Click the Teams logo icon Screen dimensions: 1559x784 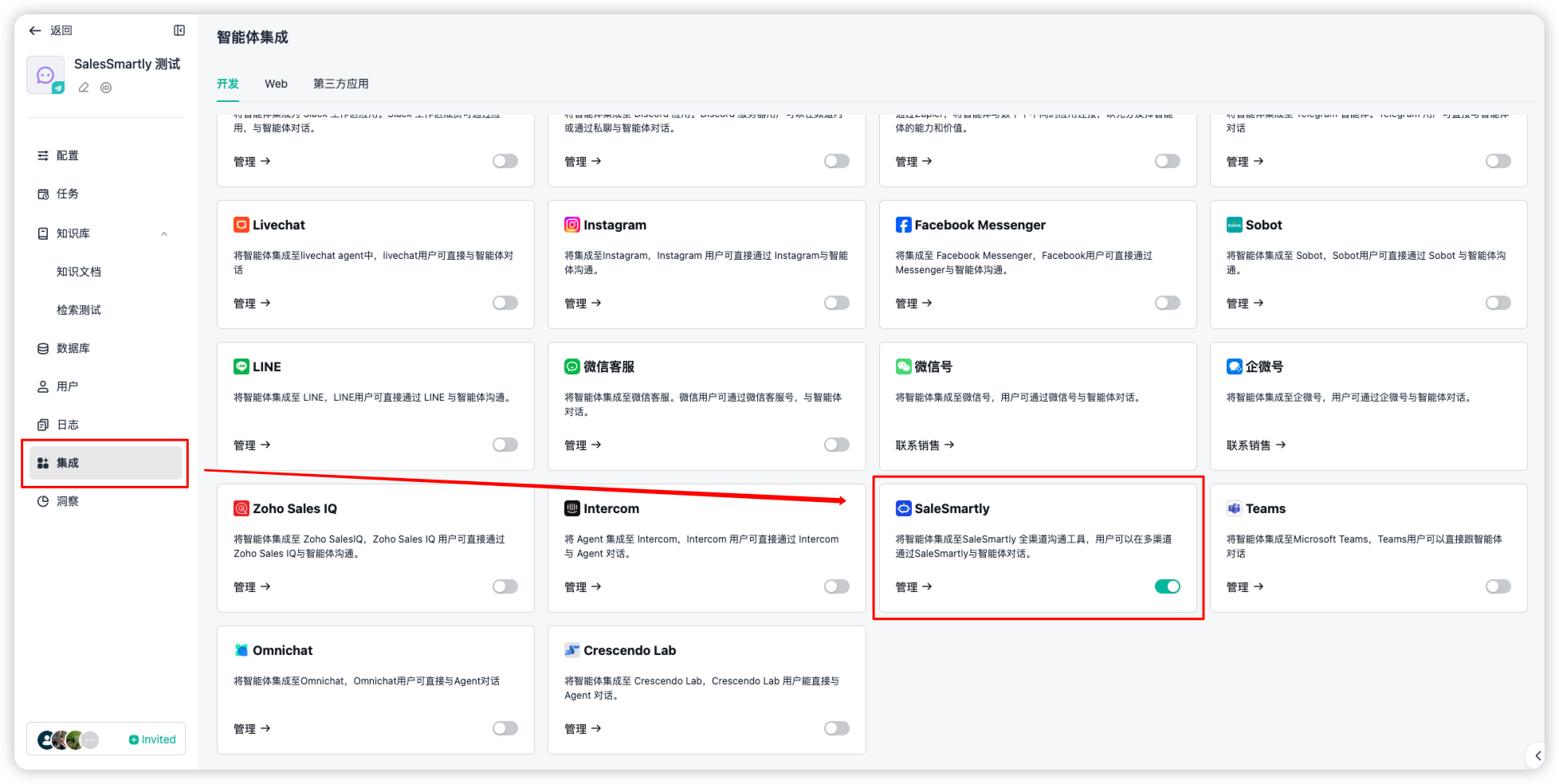(x=1235, y=508)
